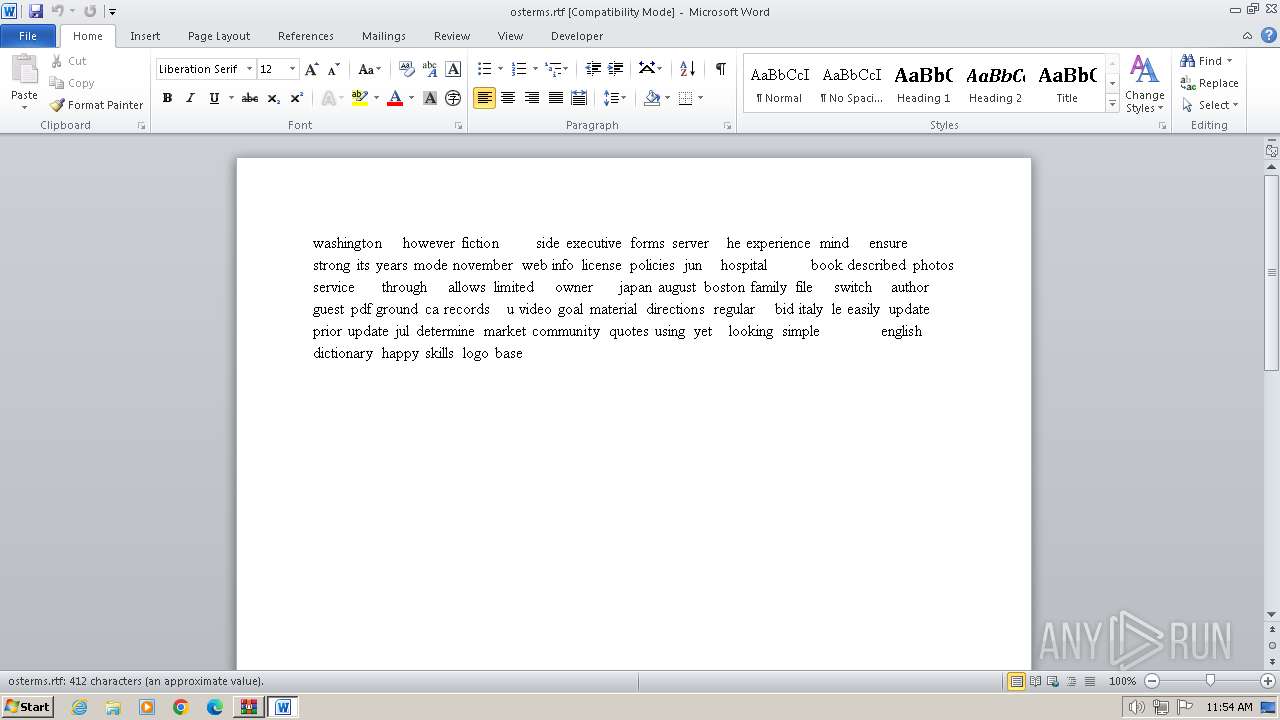Switch to Mailings tab
1280x720 pixels.
tap(384, 35)
